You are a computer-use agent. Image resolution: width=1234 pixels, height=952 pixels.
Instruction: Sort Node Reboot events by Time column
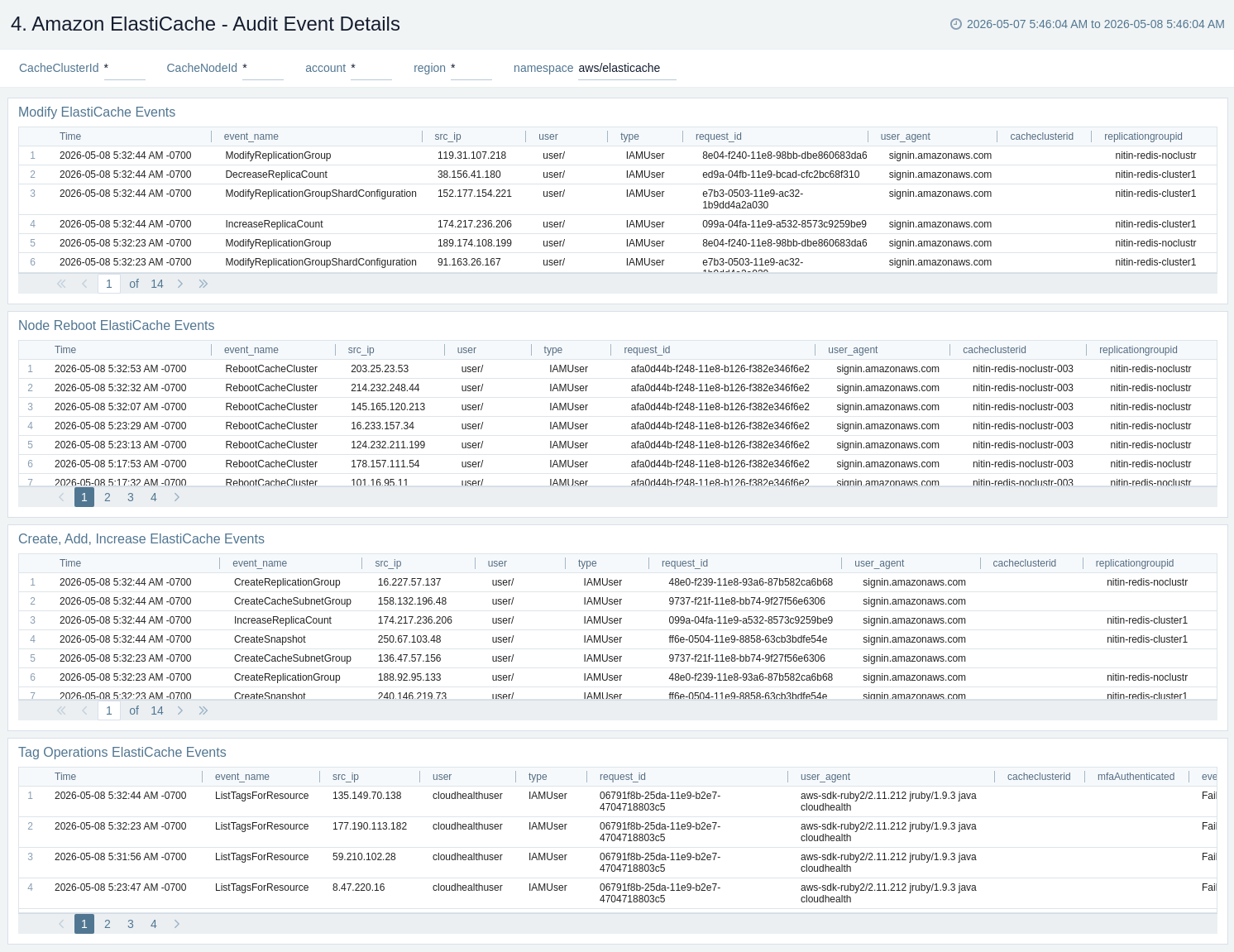pos(65,350)
